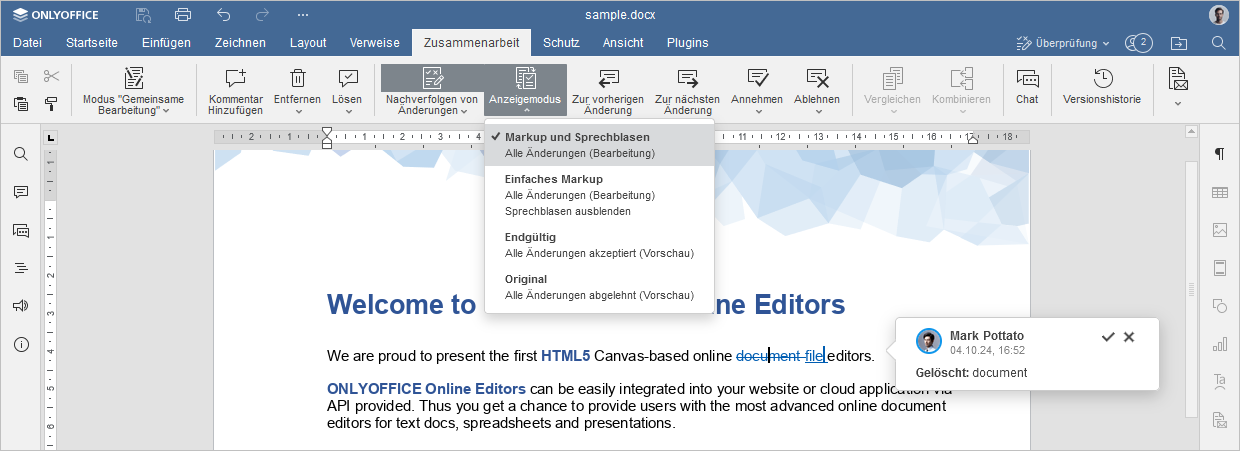Click the Copy icon in toolbar
This screenshot has width=1240, height=451.
pos(21,76)
